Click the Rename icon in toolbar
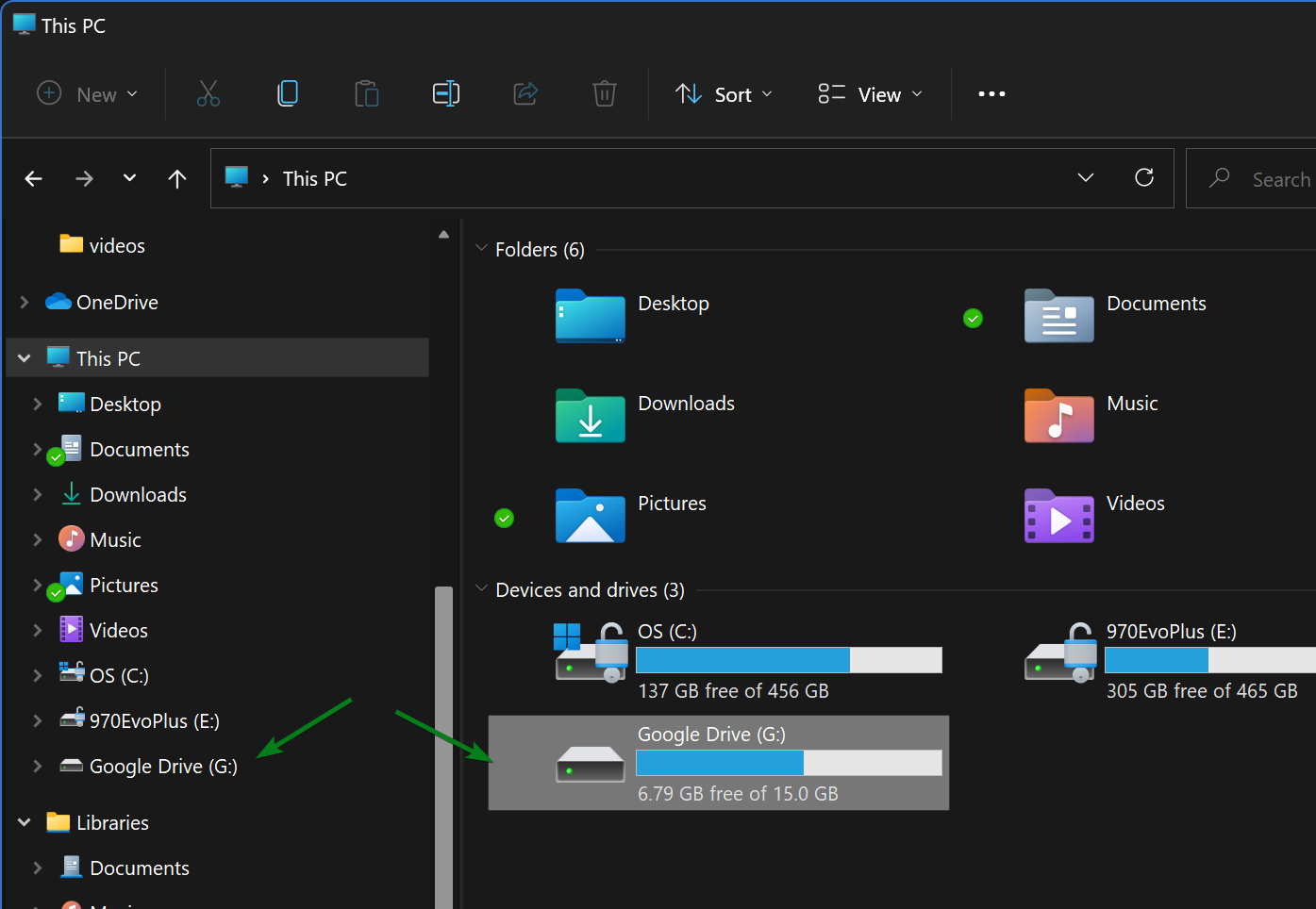The image size is (1316, 909). tap(446, 93)
